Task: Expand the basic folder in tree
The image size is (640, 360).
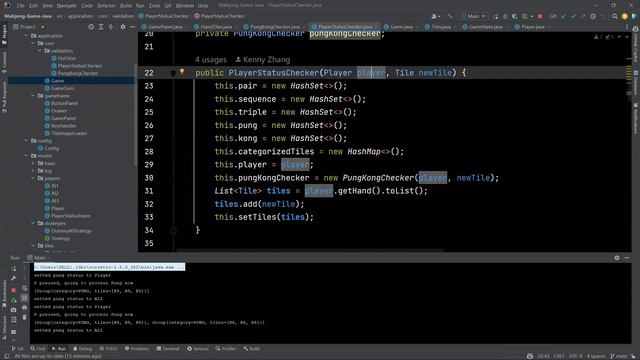Action: (x=33, y=163)
